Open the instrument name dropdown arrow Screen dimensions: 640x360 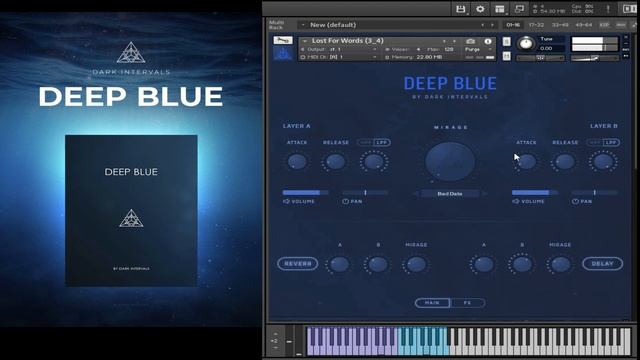pyautogui.click(x=304, y=41)
